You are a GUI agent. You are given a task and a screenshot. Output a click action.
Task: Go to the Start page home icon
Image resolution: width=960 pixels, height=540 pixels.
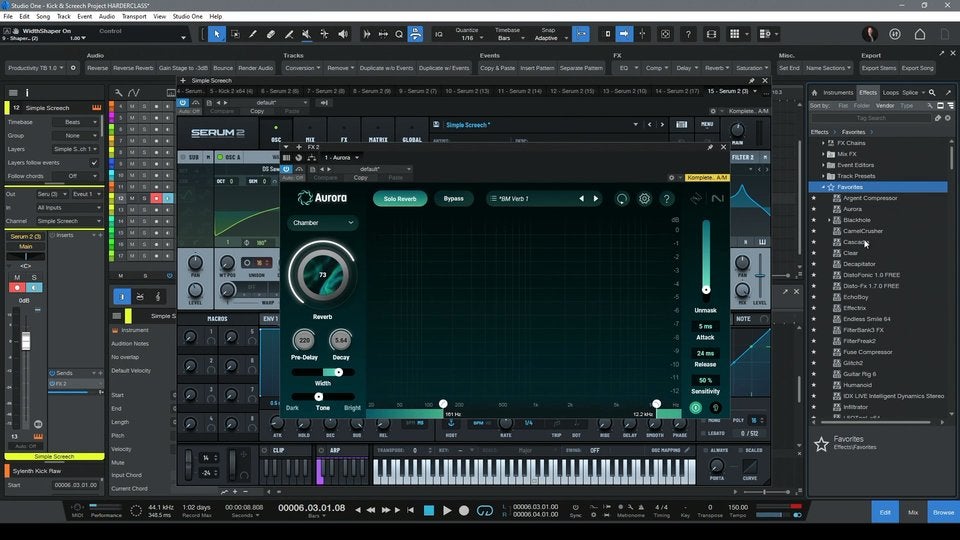(x=920, y=34)
